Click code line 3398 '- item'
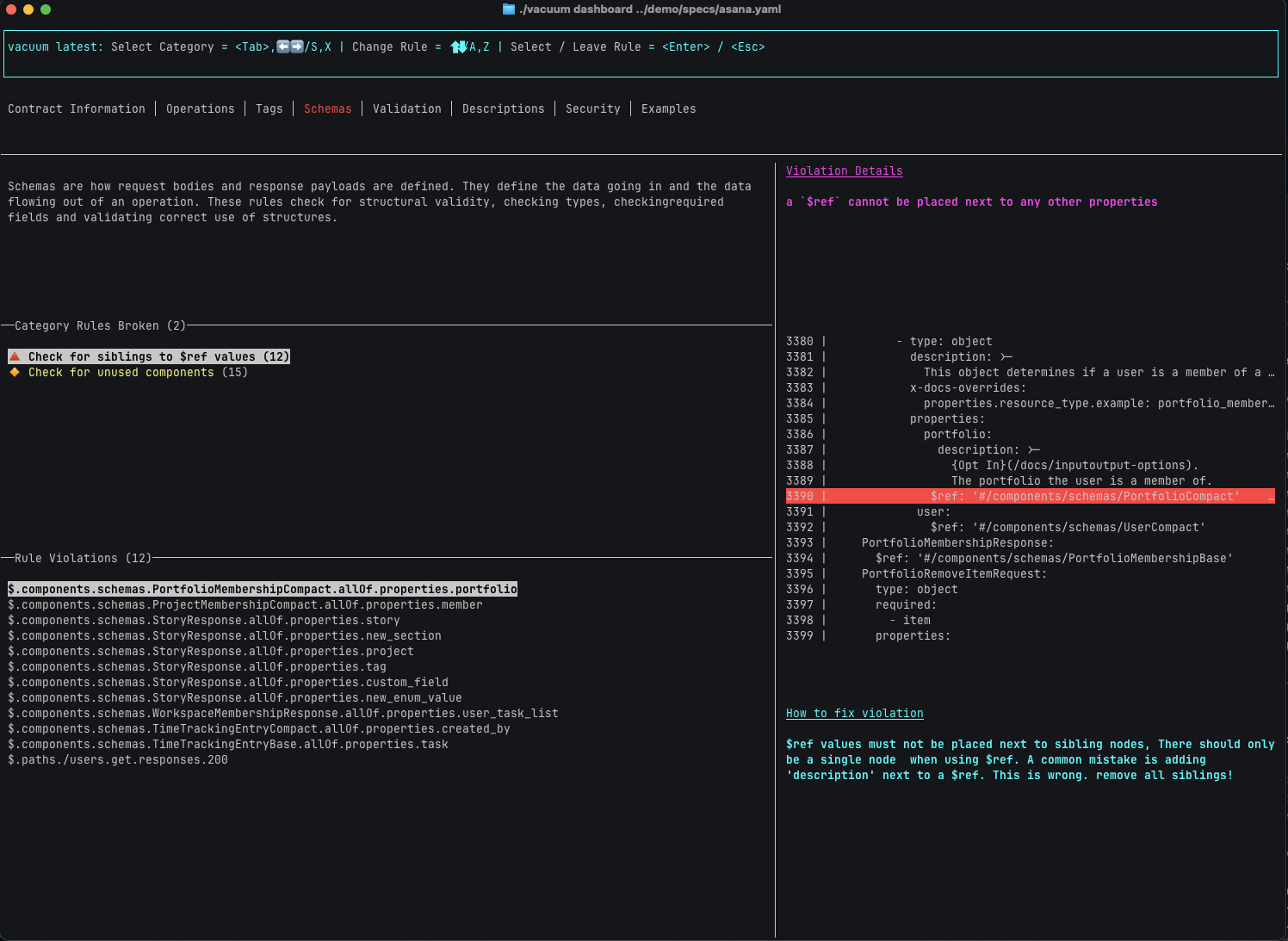 pyautogui.click(x=858, y=620)
